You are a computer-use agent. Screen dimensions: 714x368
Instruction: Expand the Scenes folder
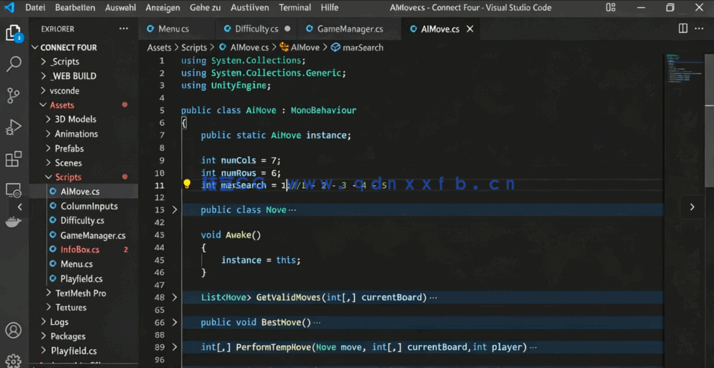pos(83,163)
